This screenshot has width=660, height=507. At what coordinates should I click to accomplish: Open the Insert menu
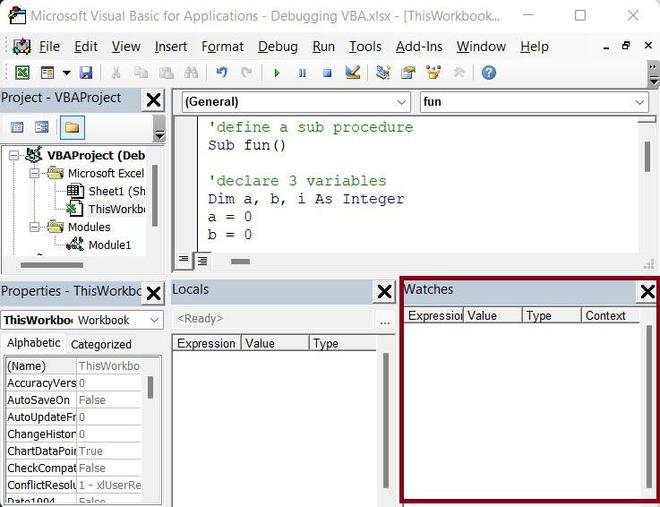point(170,46)
